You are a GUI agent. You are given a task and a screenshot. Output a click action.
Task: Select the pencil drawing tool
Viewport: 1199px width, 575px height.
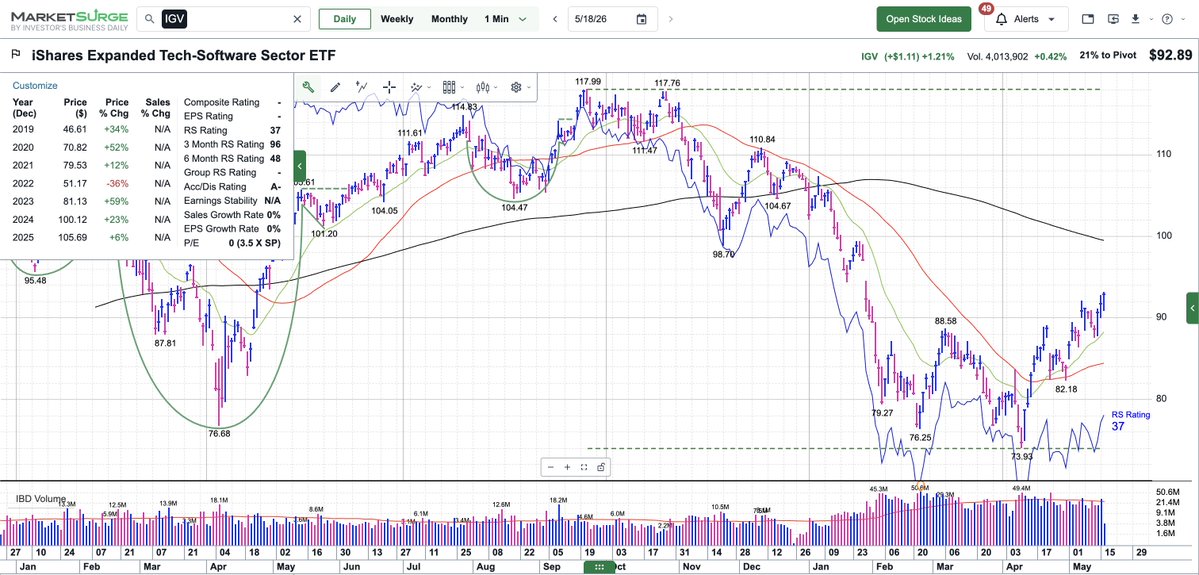pyautogui.click(x=335, y=87)
